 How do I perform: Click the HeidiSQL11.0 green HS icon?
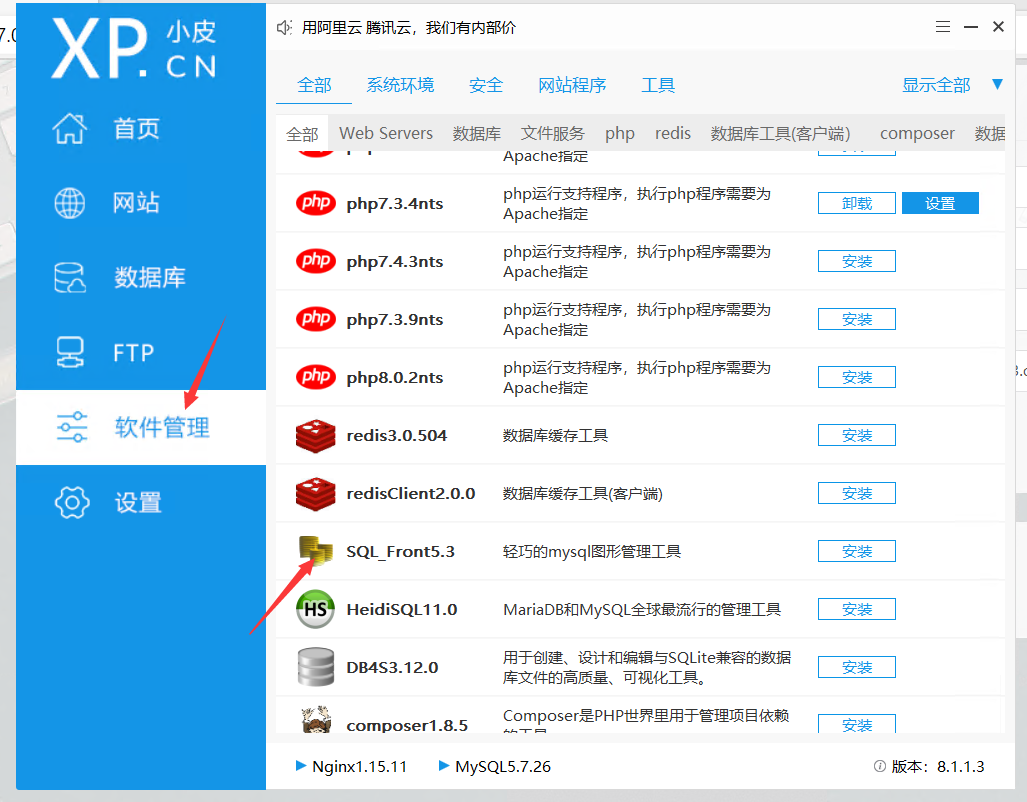pyautogui.click(x=316, y=609)
